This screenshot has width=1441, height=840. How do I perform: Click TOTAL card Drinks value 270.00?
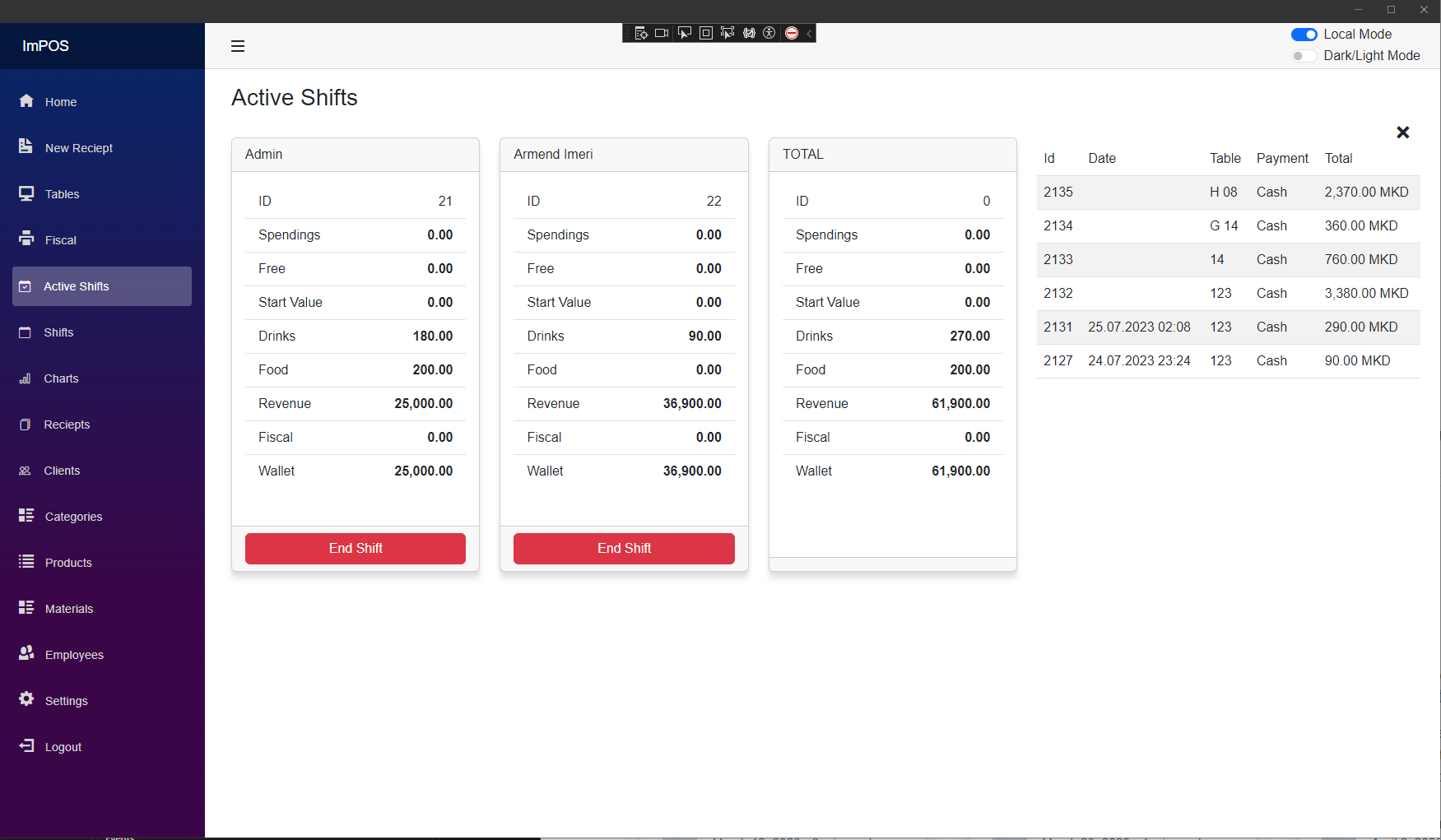click(x=970, y=336)
